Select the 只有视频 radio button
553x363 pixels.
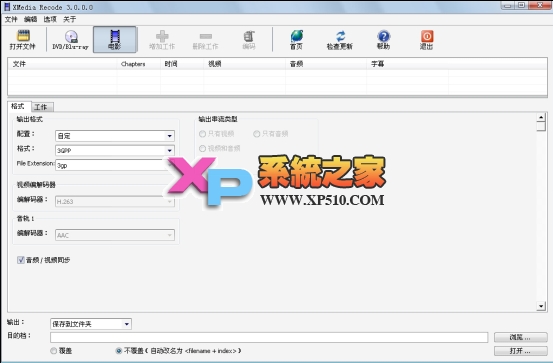pyautogui.click(x=202, y=134)
